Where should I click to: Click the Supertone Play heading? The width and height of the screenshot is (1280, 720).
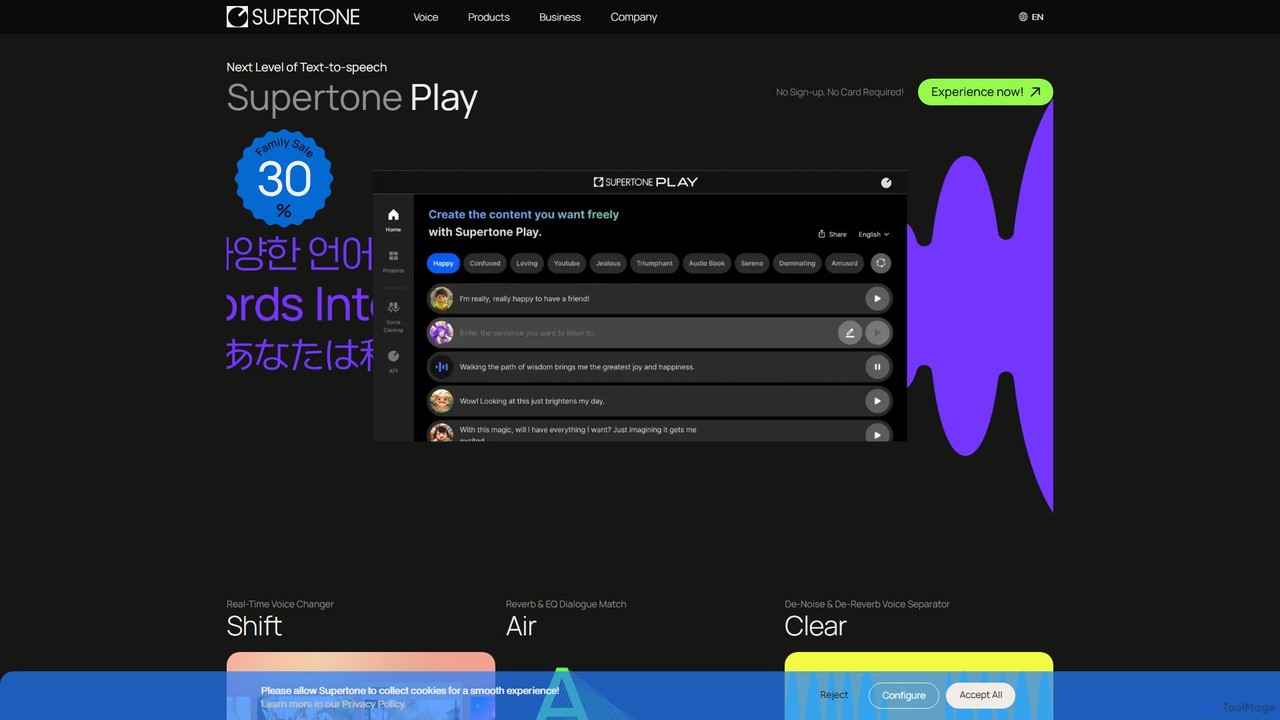(352, 98)
